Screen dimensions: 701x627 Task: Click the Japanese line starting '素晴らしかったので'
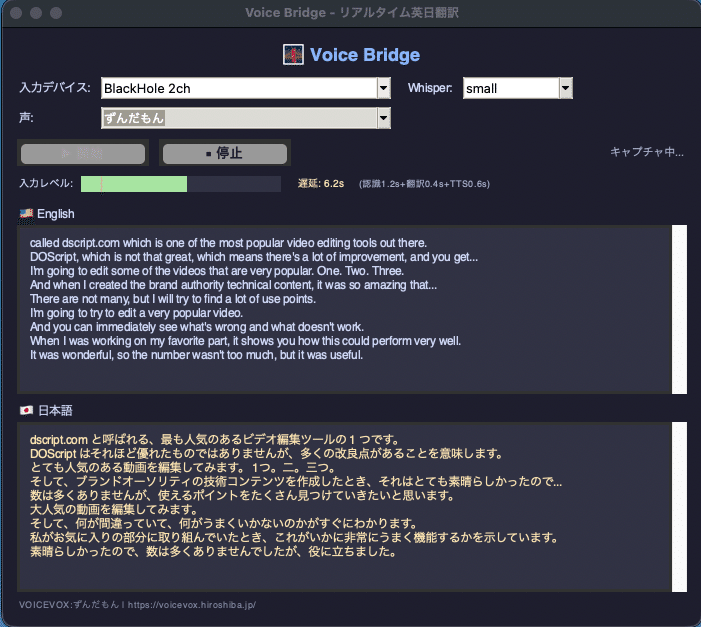213,551
